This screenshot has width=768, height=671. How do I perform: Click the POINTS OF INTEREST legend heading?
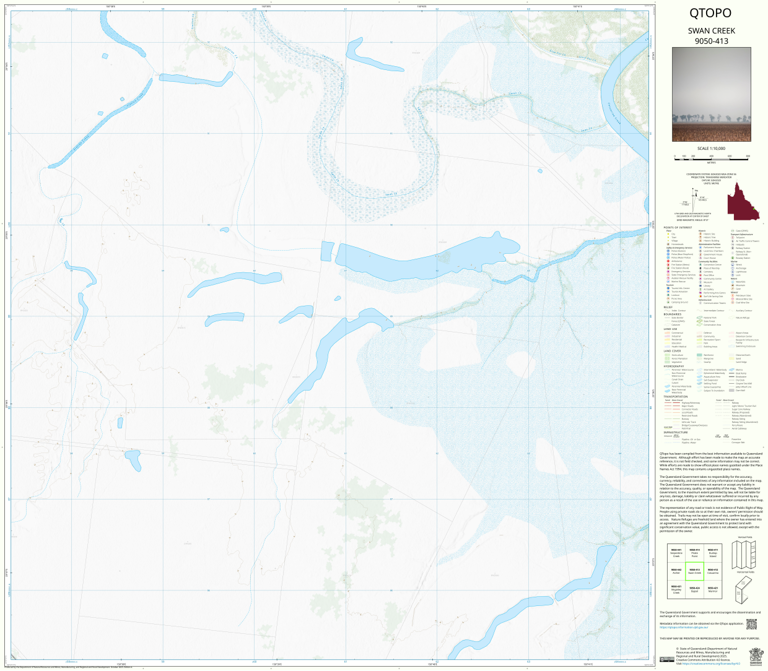pos(678,228)
